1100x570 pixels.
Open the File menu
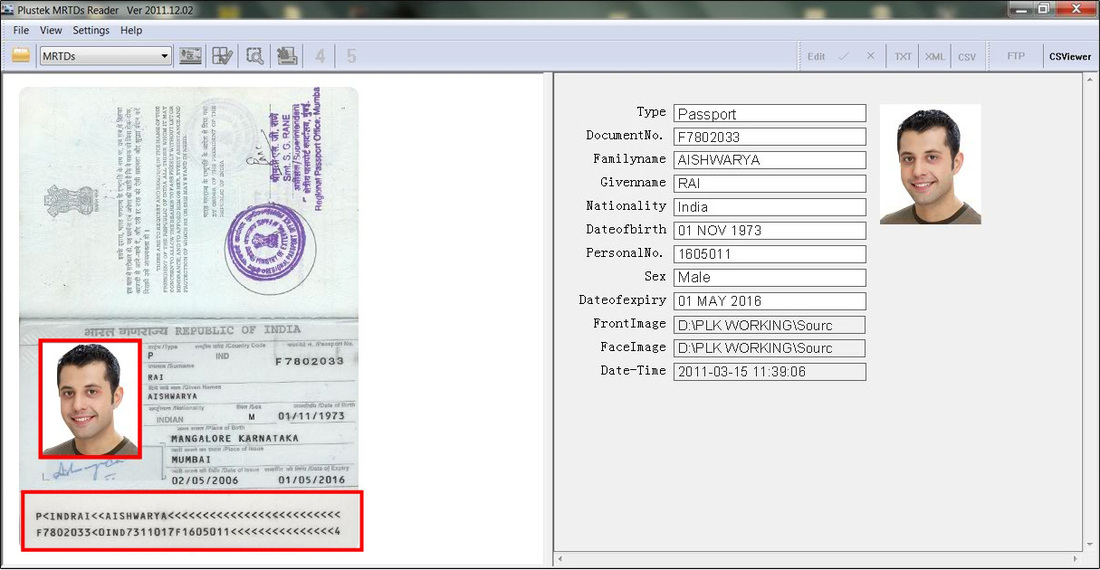point(21,30)
